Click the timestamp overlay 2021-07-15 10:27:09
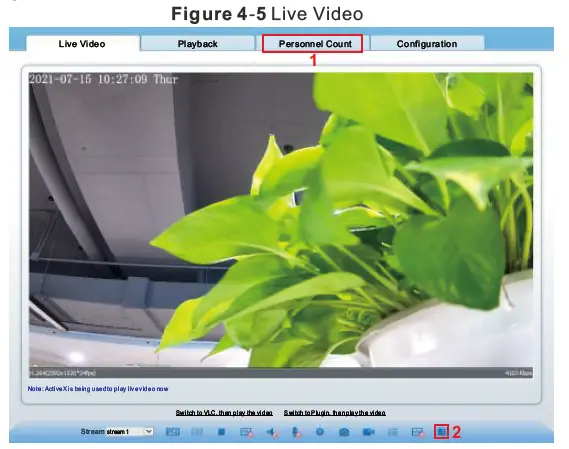The width and height of the screenshot is (569, 449). 103,79
